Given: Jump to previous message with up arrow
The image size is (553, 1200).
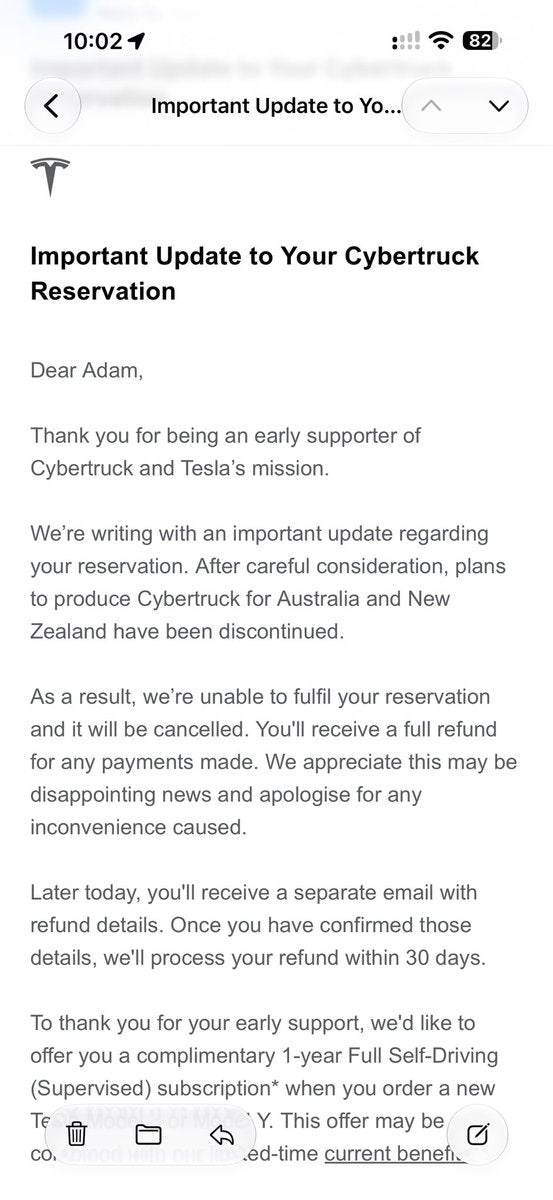Looking at the screenshot, I should click(431, 105).
